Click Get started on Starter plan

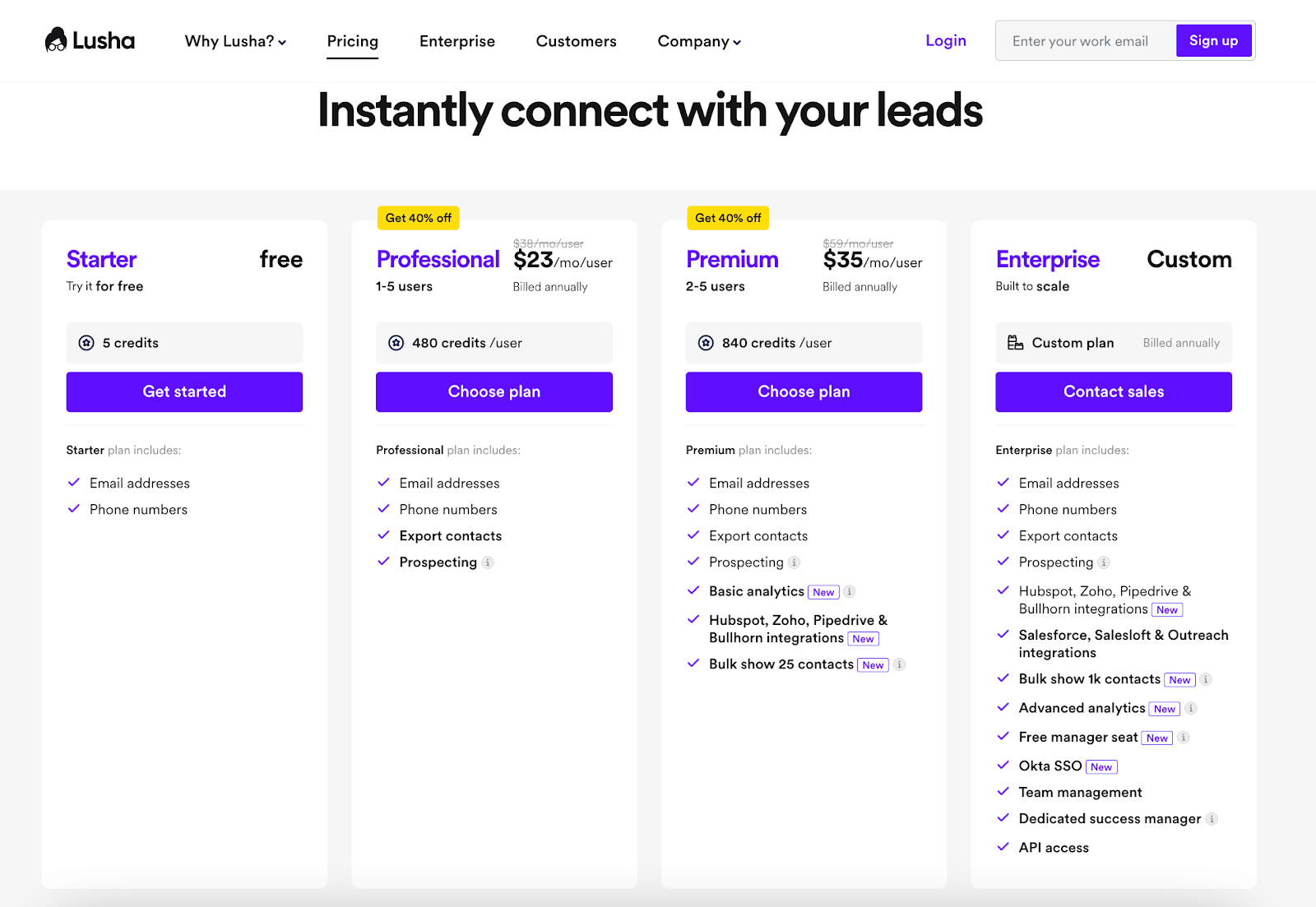pyautogui.click(x=184, y=391)
